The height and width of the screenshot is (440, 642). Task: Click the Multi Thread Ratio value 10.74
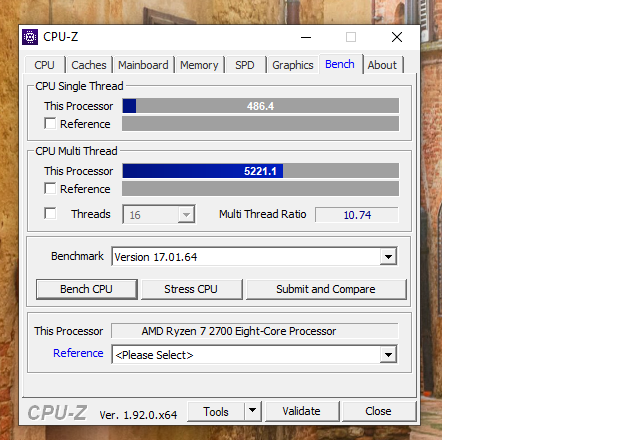pyautogui.click(x=357, y=215)
